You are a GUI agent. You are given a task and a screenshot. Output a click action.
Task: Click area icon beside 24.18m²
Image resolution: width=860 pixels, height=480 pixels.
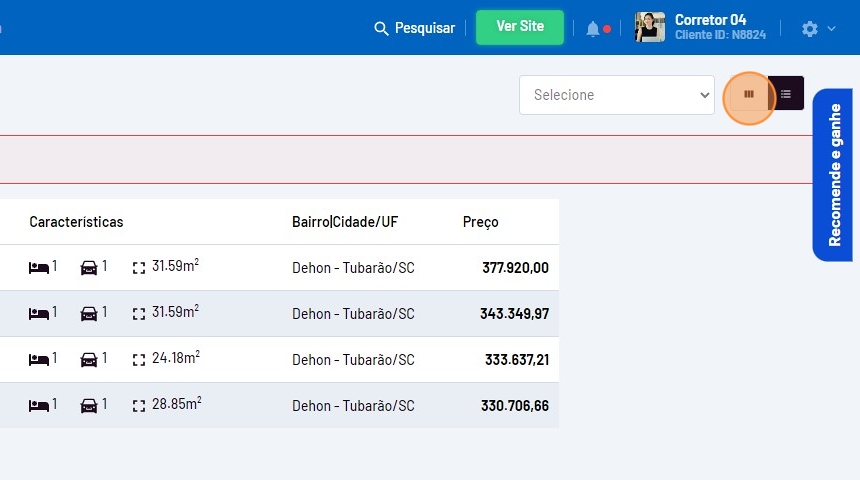(139, 360)
